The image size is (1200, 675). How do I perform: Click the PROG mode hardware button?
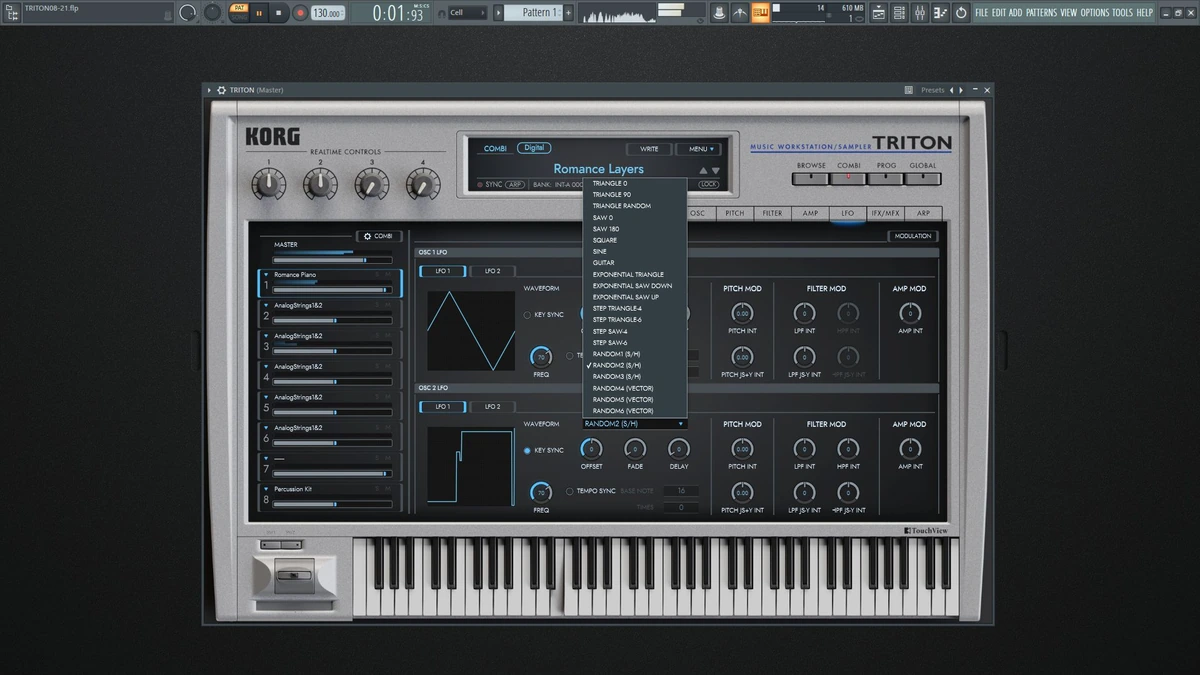click(x=885, y=179)
